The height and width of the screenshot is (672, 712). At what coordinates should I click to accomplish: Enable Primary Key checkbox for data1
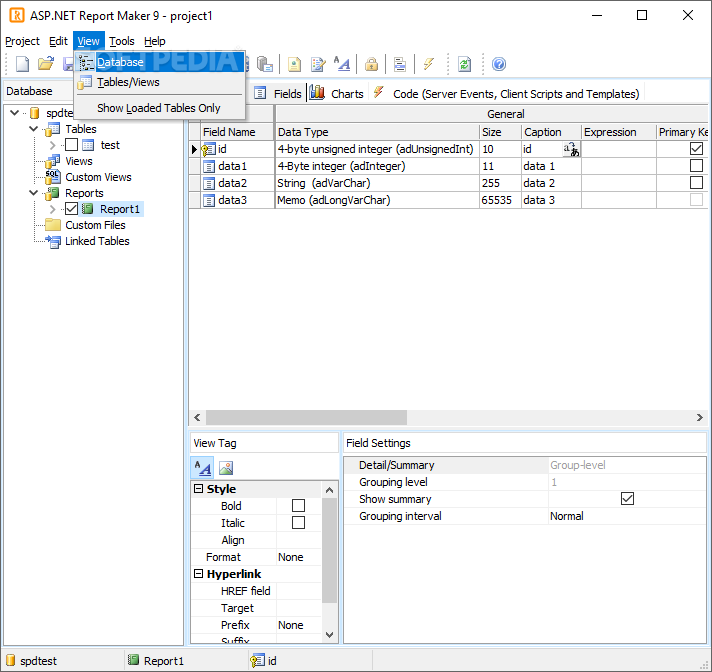click(x=696, y=165)
